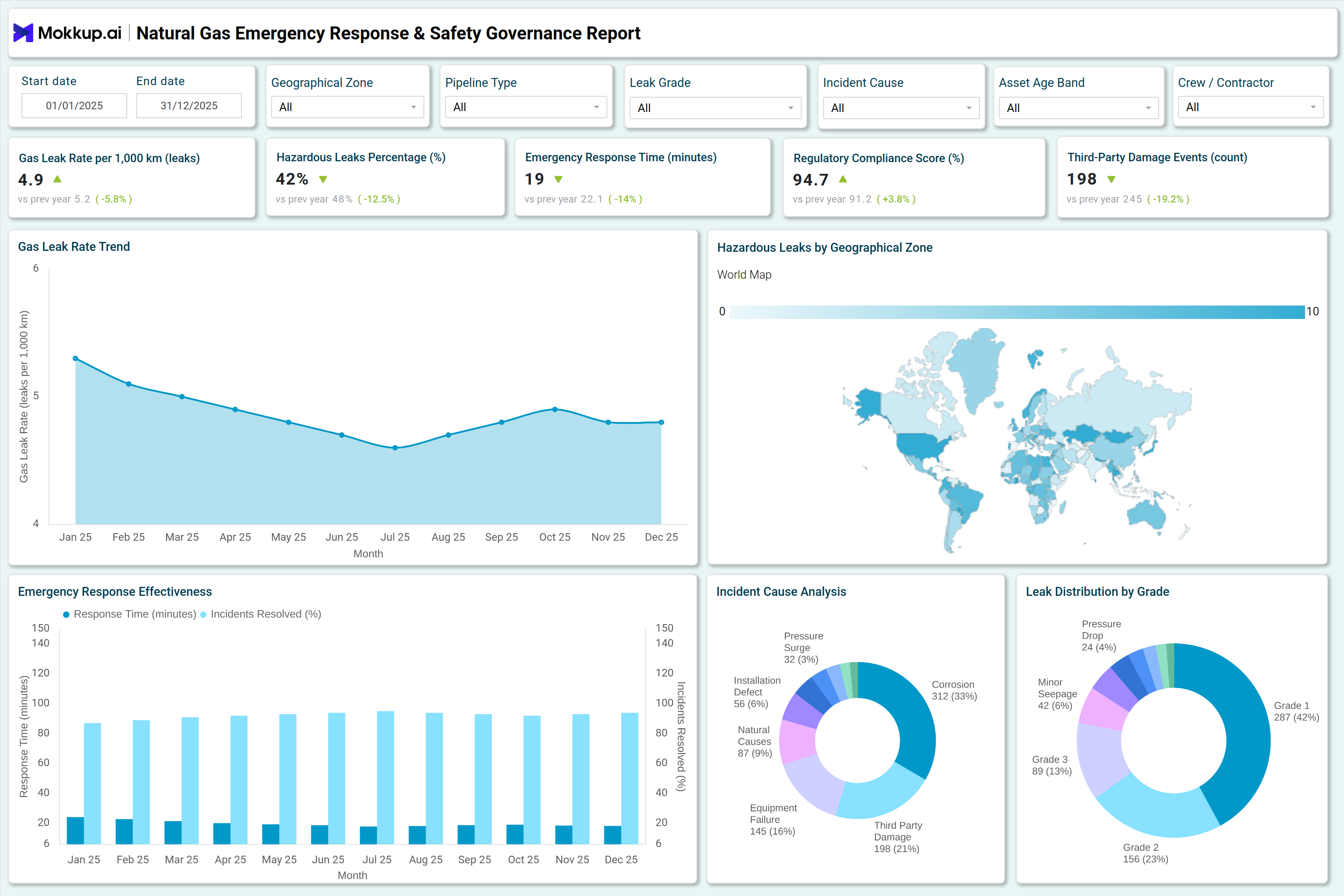Screen dimensions: 1344x896
Task: Click the Start date field 01/01/2025
Action: pyautogui.click(x=74, y=106)
